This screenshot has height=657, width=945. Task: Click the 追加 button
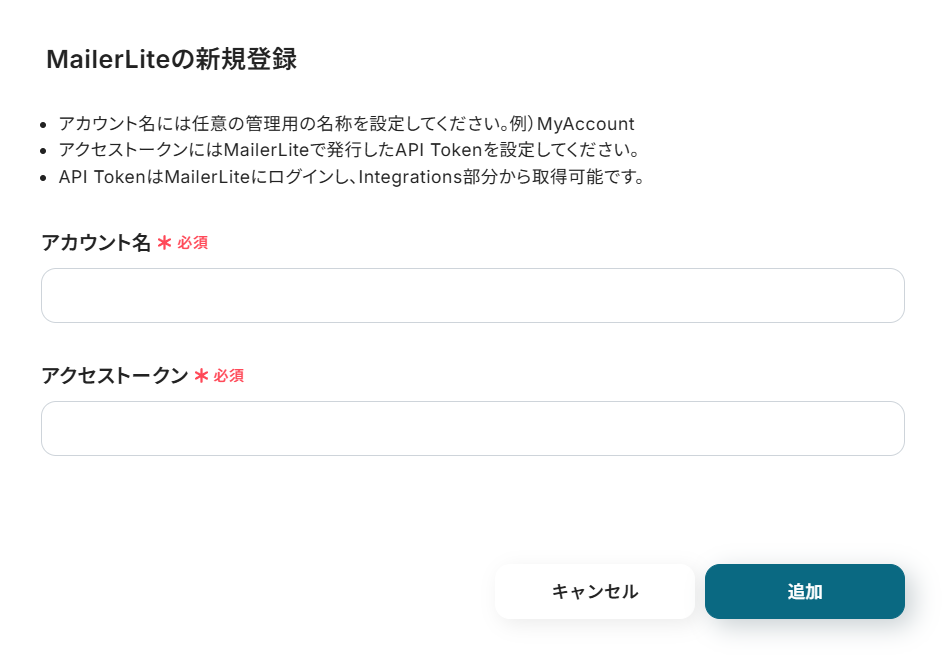click(804, 591)
